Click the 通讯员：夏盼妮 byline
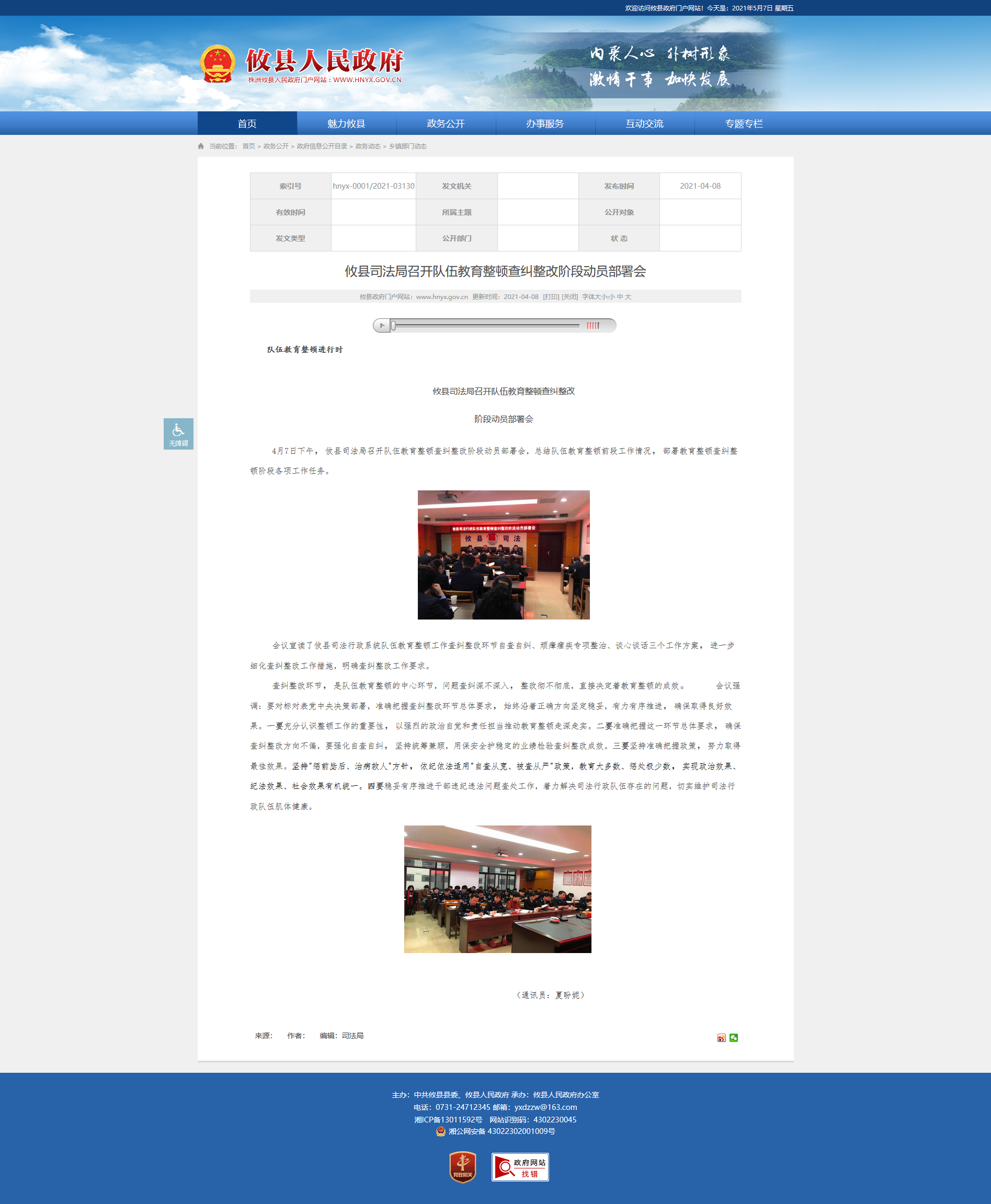The image size is (991, 1204). tap(550, 994)
